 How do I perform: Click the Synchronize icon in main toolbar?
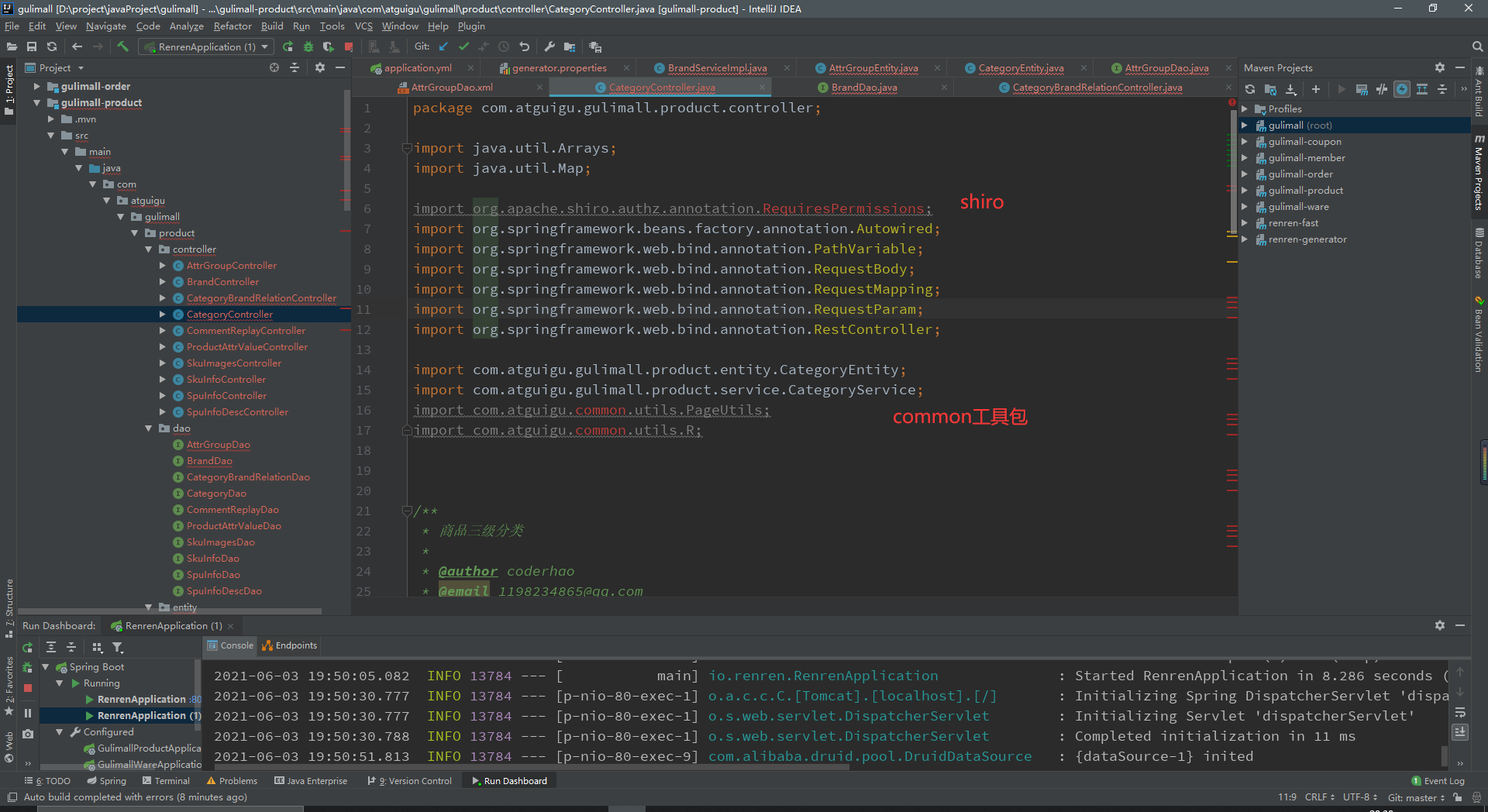coord(52,46)
